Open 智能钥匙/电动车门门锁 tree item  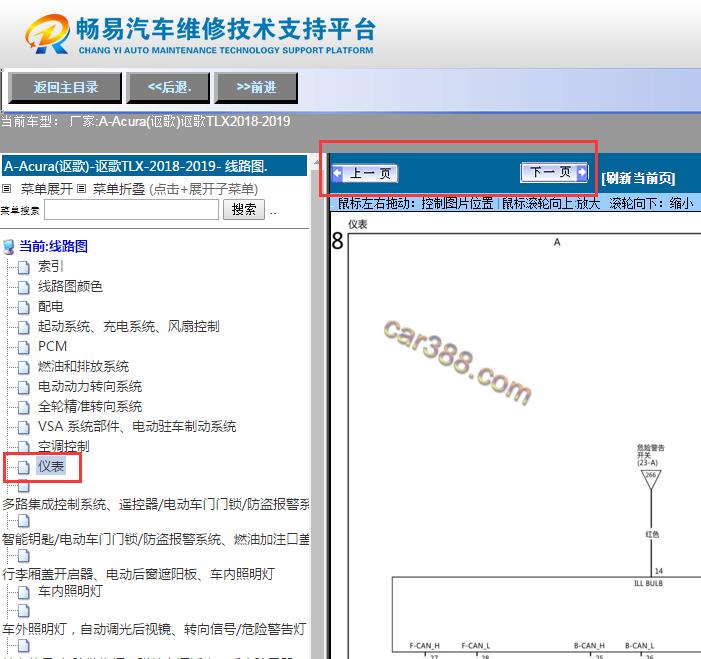156,539
